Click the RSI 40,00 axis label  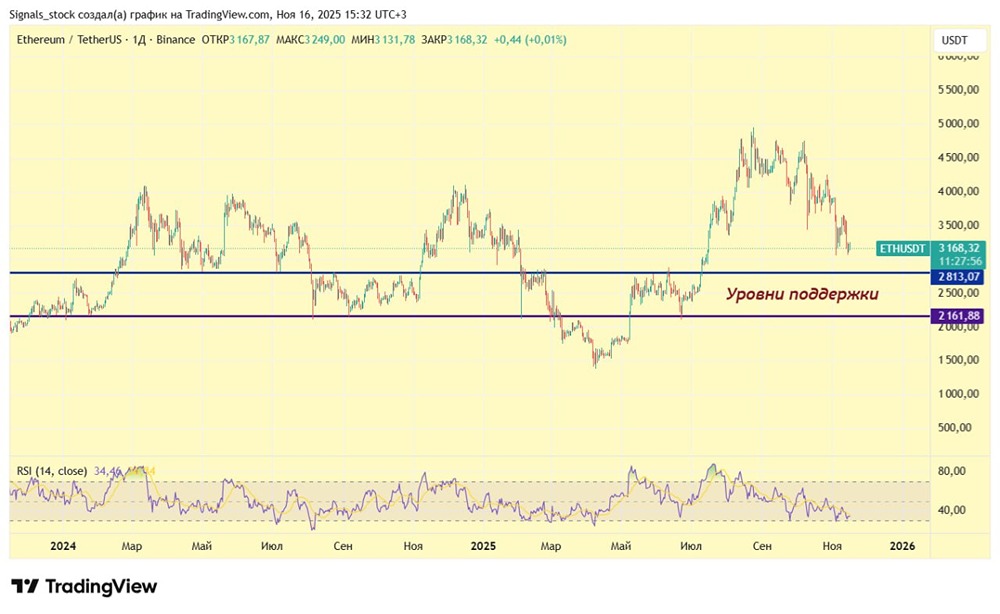[x=952, y=510]
